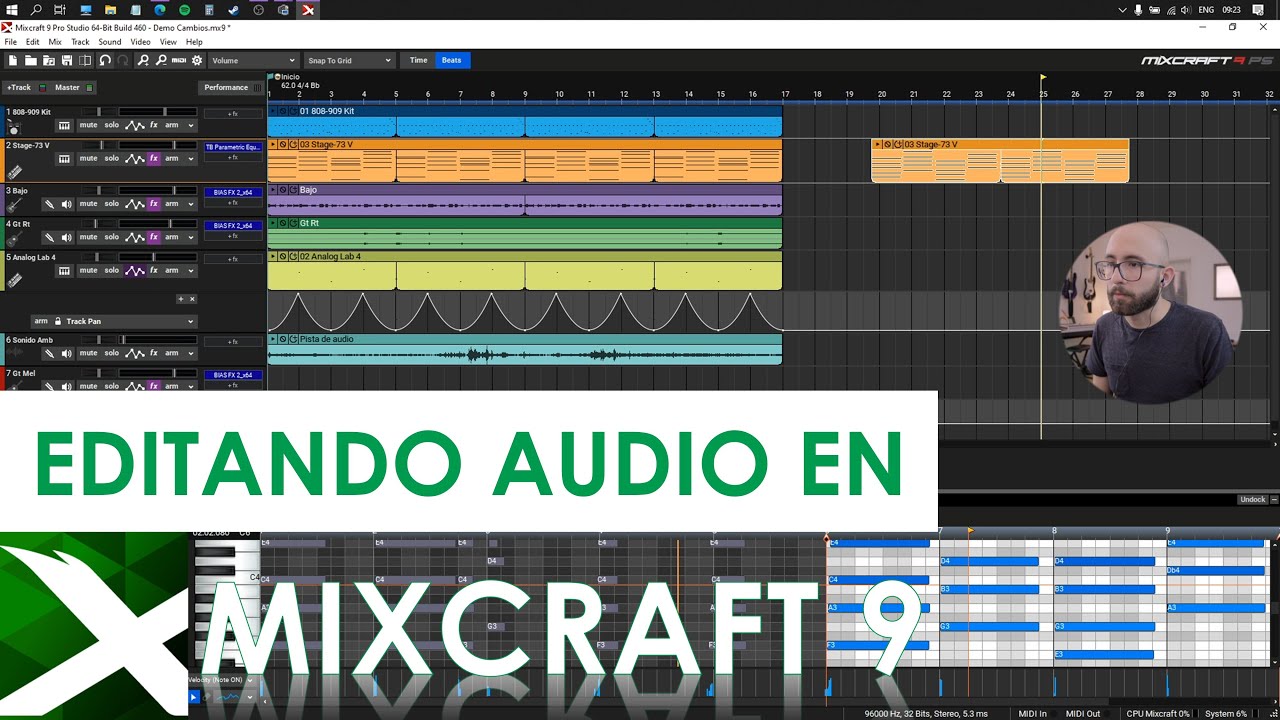The image size is (1280, 720).
Task: Solo the Gt Rt track
Action: pyautogui.click(x=112, y=237)
